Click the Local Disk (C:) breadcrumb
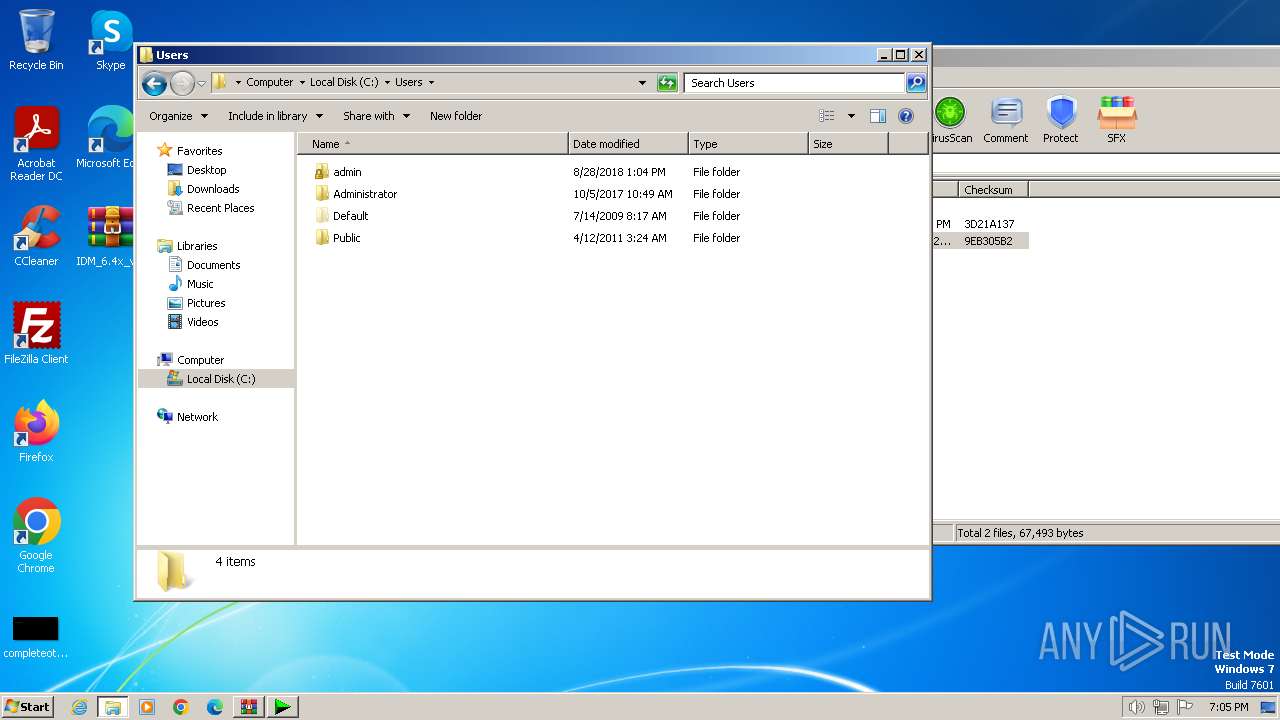The height and width of the screenshot is (720, 1280). point(344,83)
